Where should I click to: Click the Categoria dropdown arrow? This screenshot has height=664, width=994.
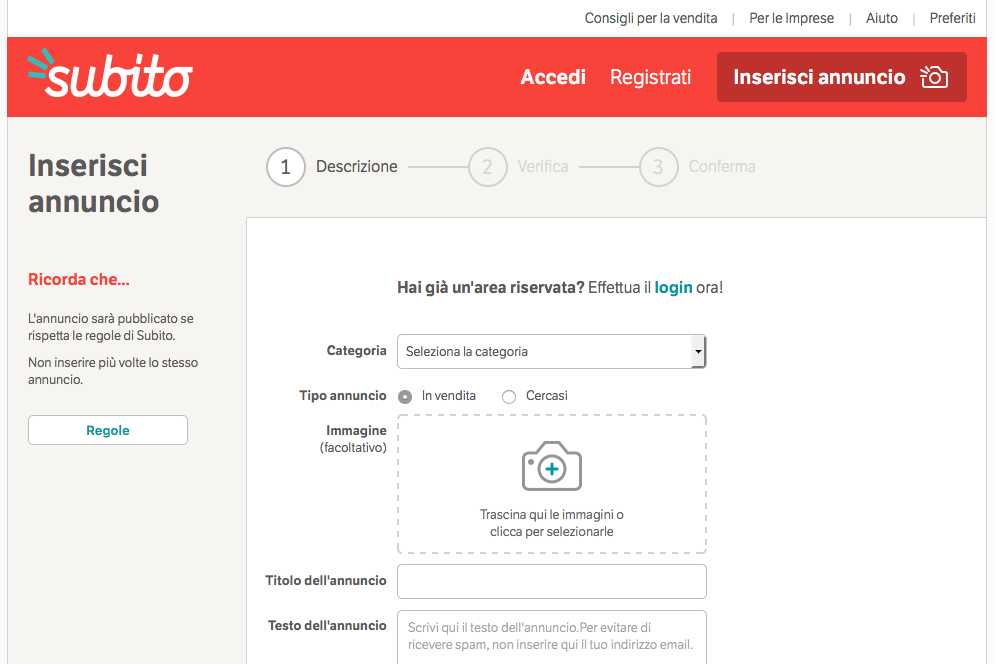698,352
